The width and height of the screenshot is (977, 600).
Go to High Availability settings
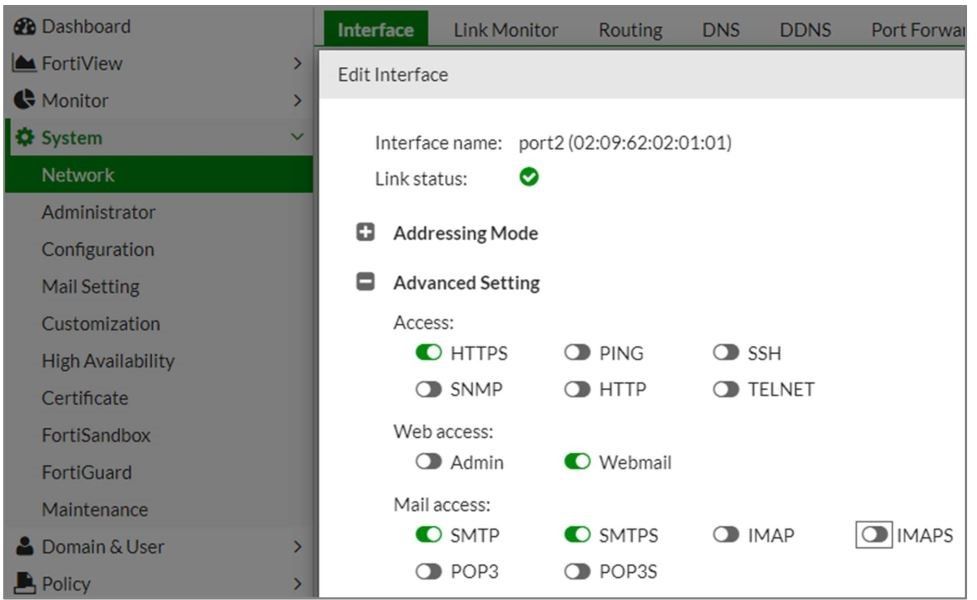108,361
